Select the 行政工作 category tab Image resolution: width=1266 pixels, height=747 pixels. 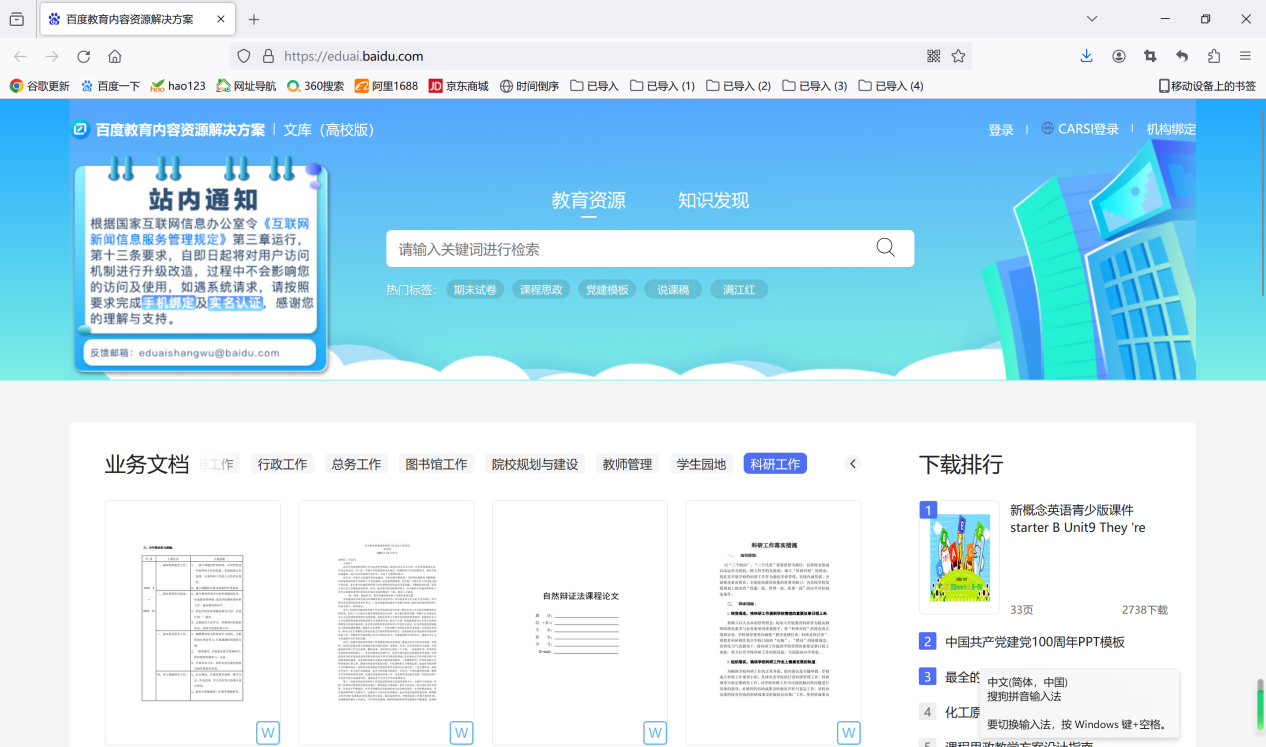tap(282, 464)
